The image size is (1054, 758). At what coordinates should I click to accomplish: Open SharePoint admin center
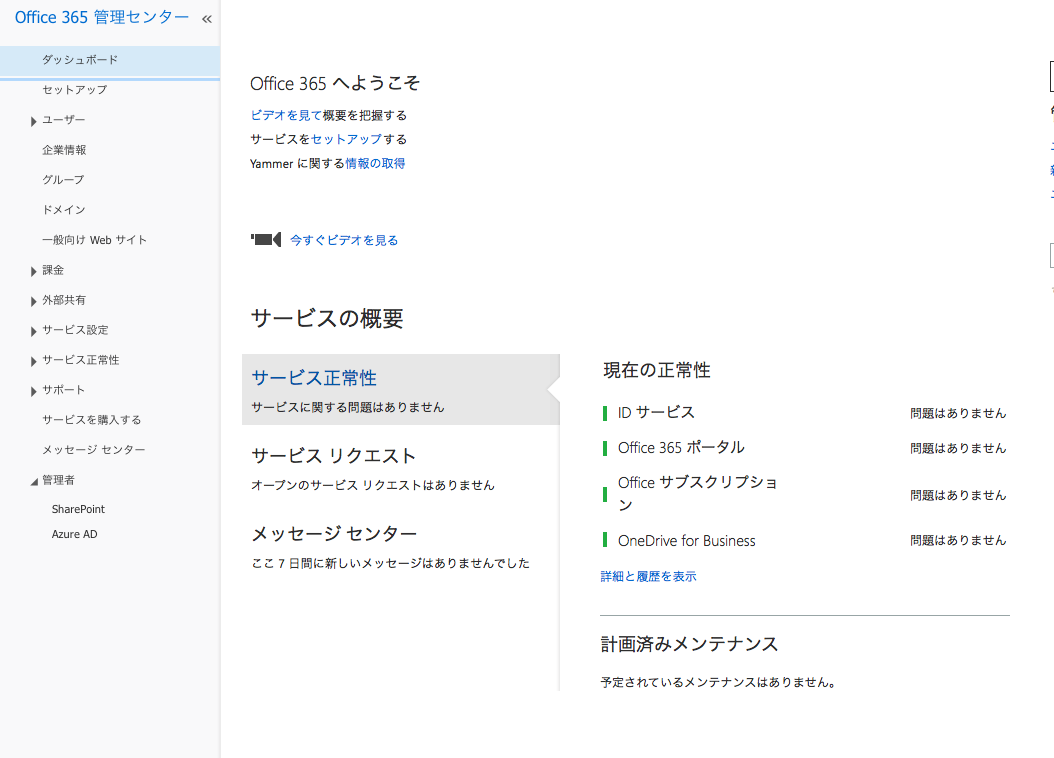[x=79, y=509]
